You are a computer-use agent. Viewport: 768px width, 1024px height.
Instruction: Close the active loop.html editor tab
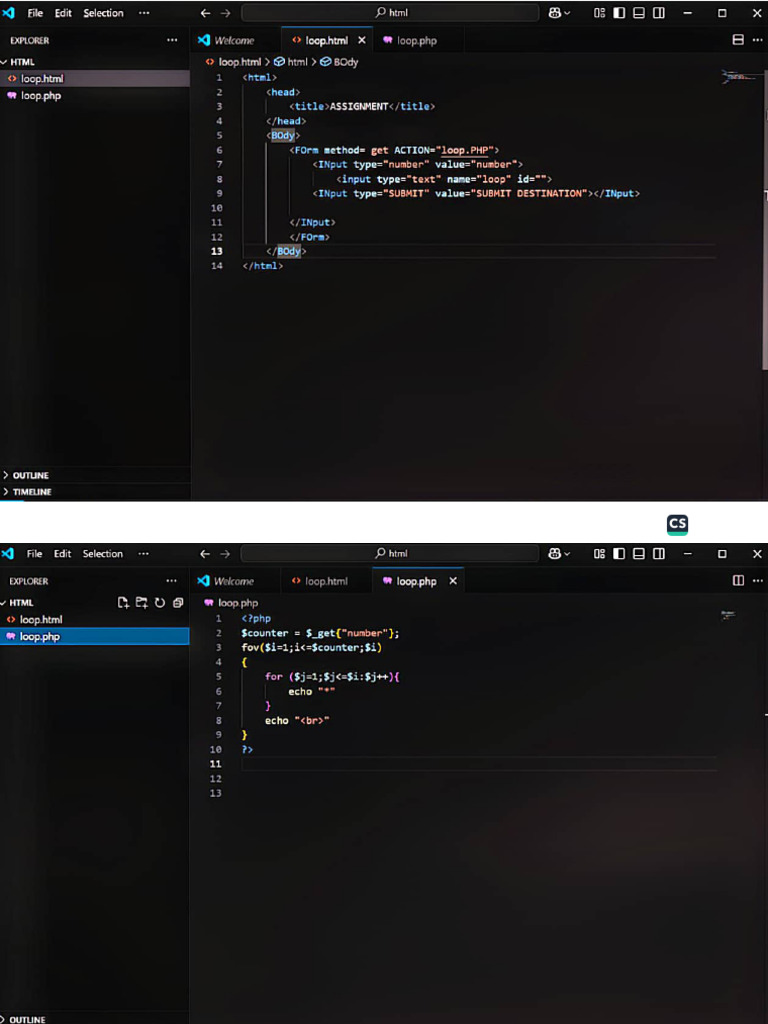click(x=361, y=40)
